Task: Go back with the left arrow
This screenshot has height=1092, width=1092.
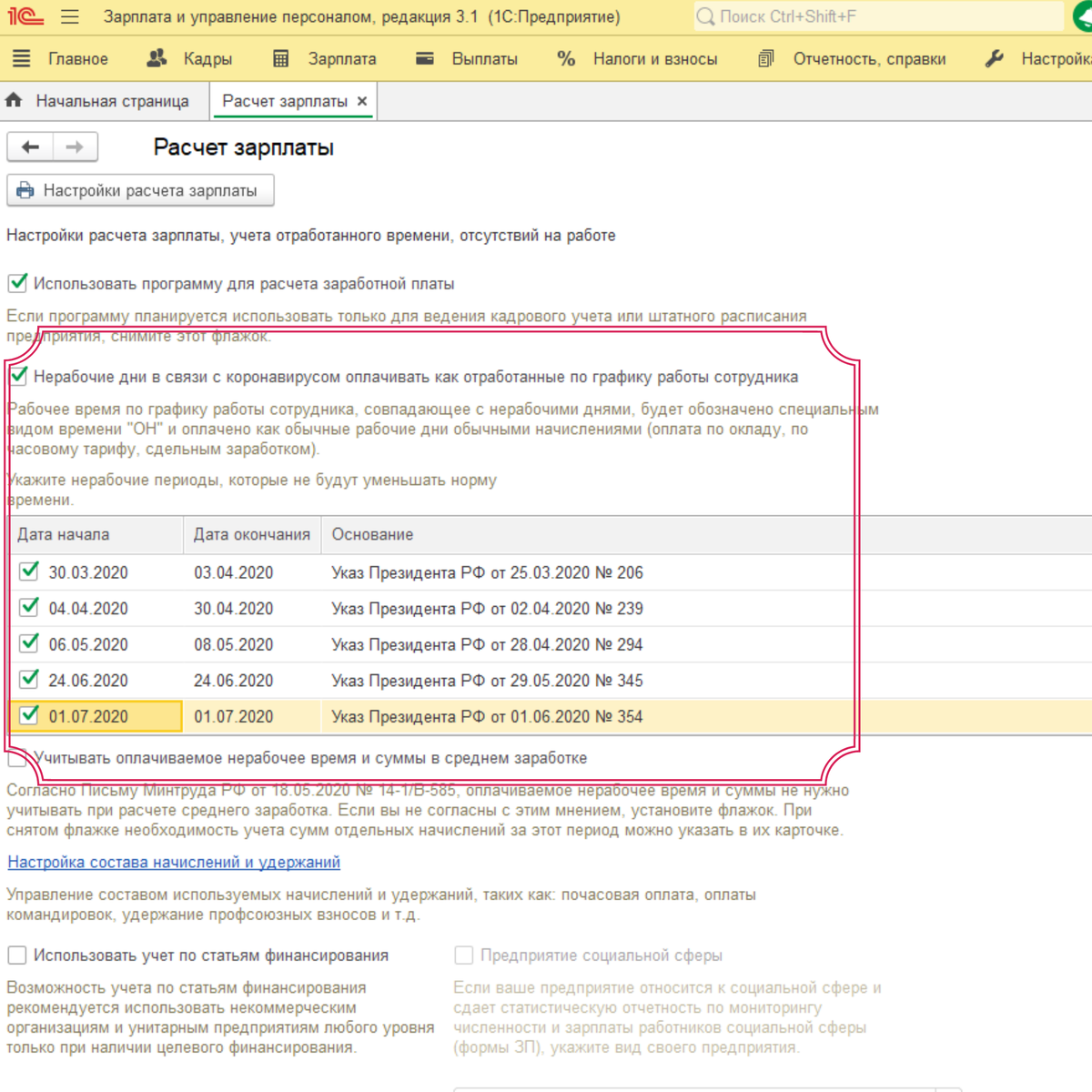Action: pyautogui.click(x=30, y=147)
